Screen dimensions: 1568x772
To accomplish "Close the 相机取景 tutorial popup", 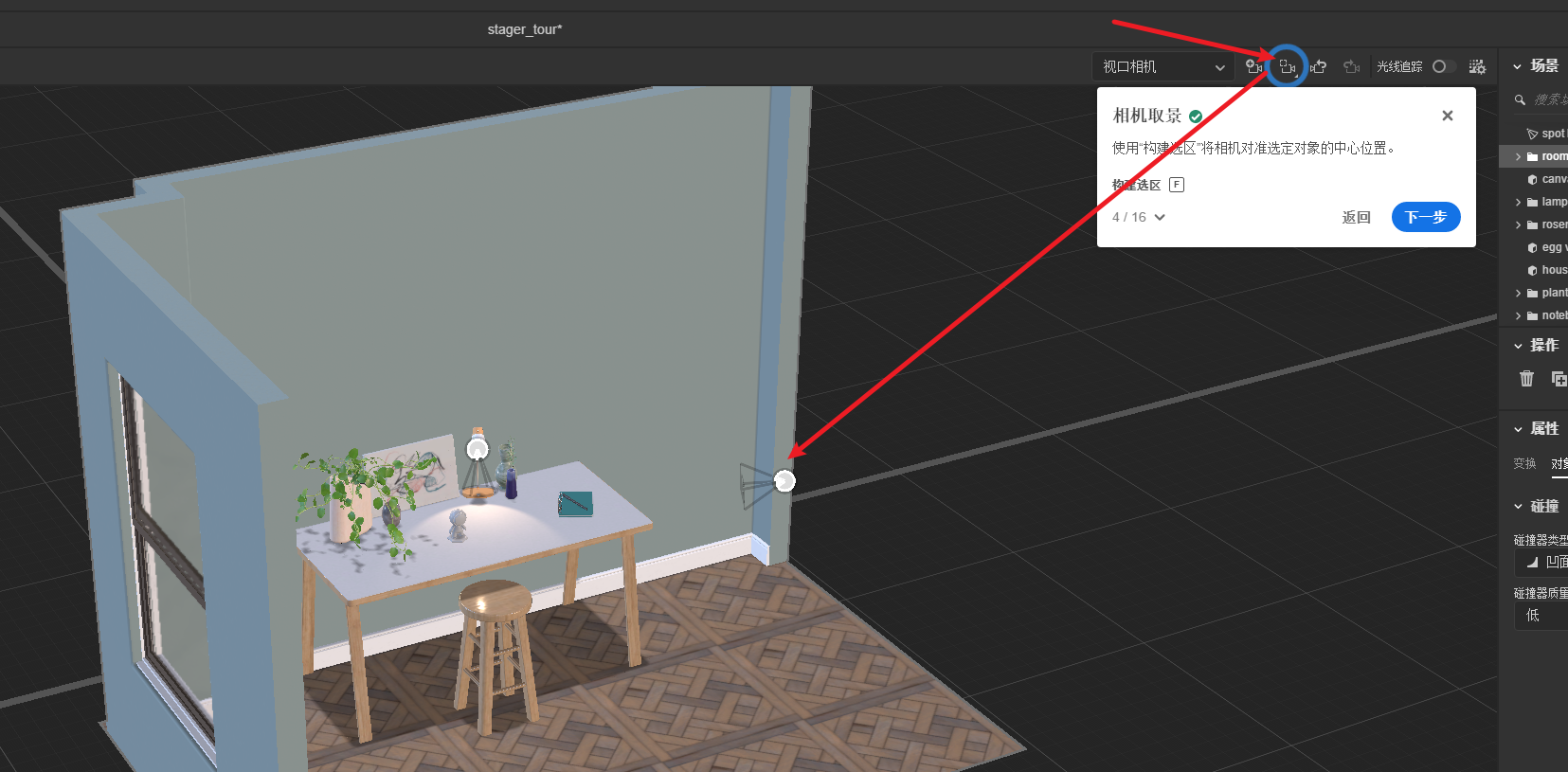I will pyautogui.click(x=1448, y=116).
